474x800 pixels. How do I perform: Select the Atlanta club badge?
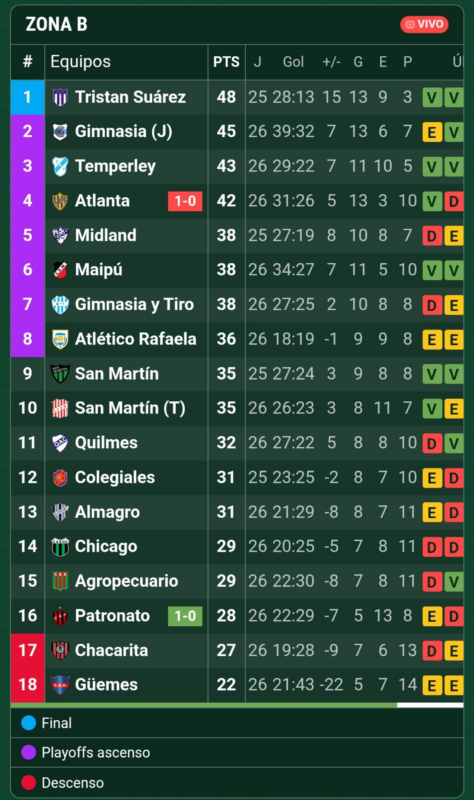tap(60, 201)
